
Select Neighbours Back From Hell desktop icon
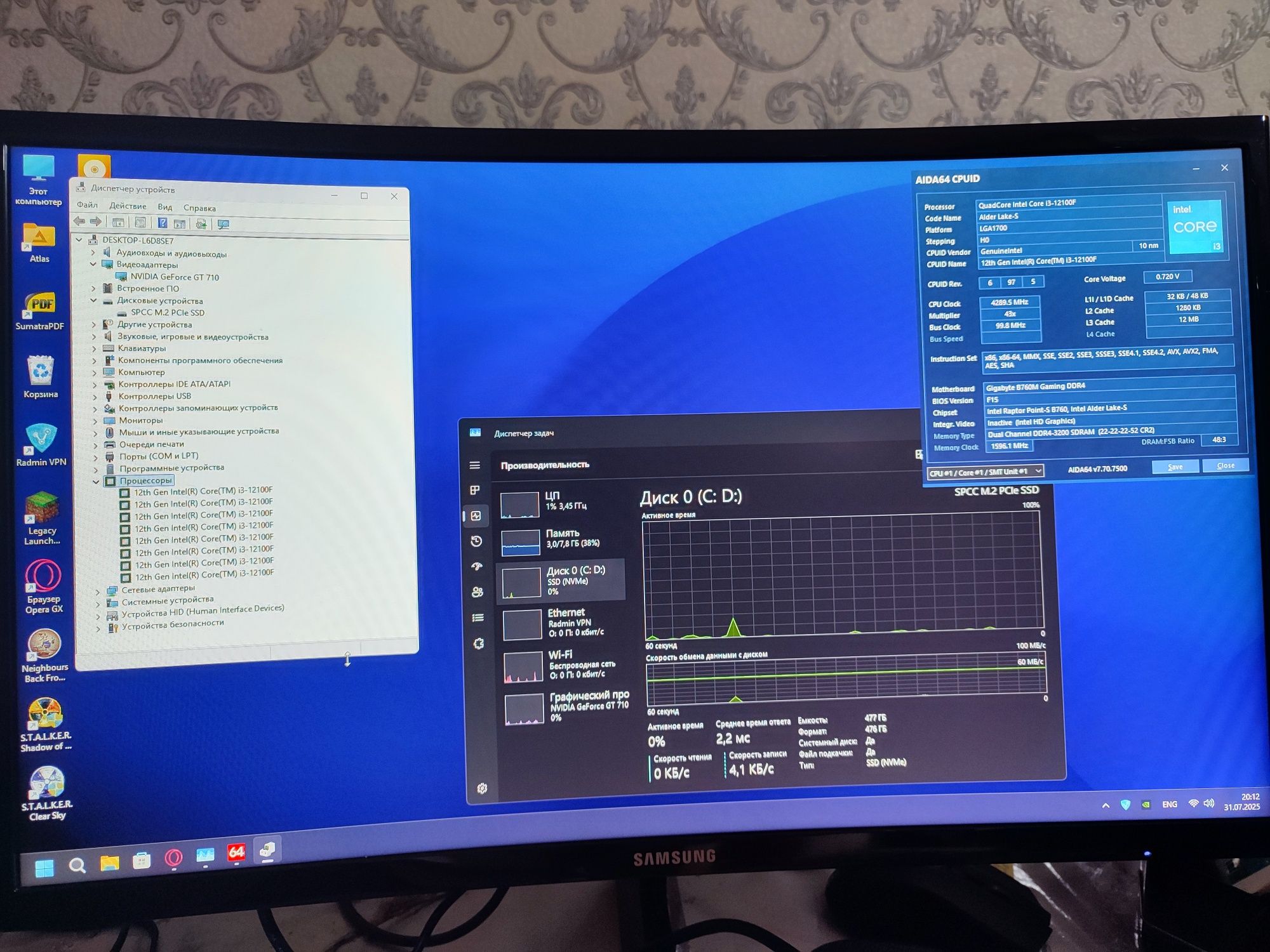[x=44, y=656]
